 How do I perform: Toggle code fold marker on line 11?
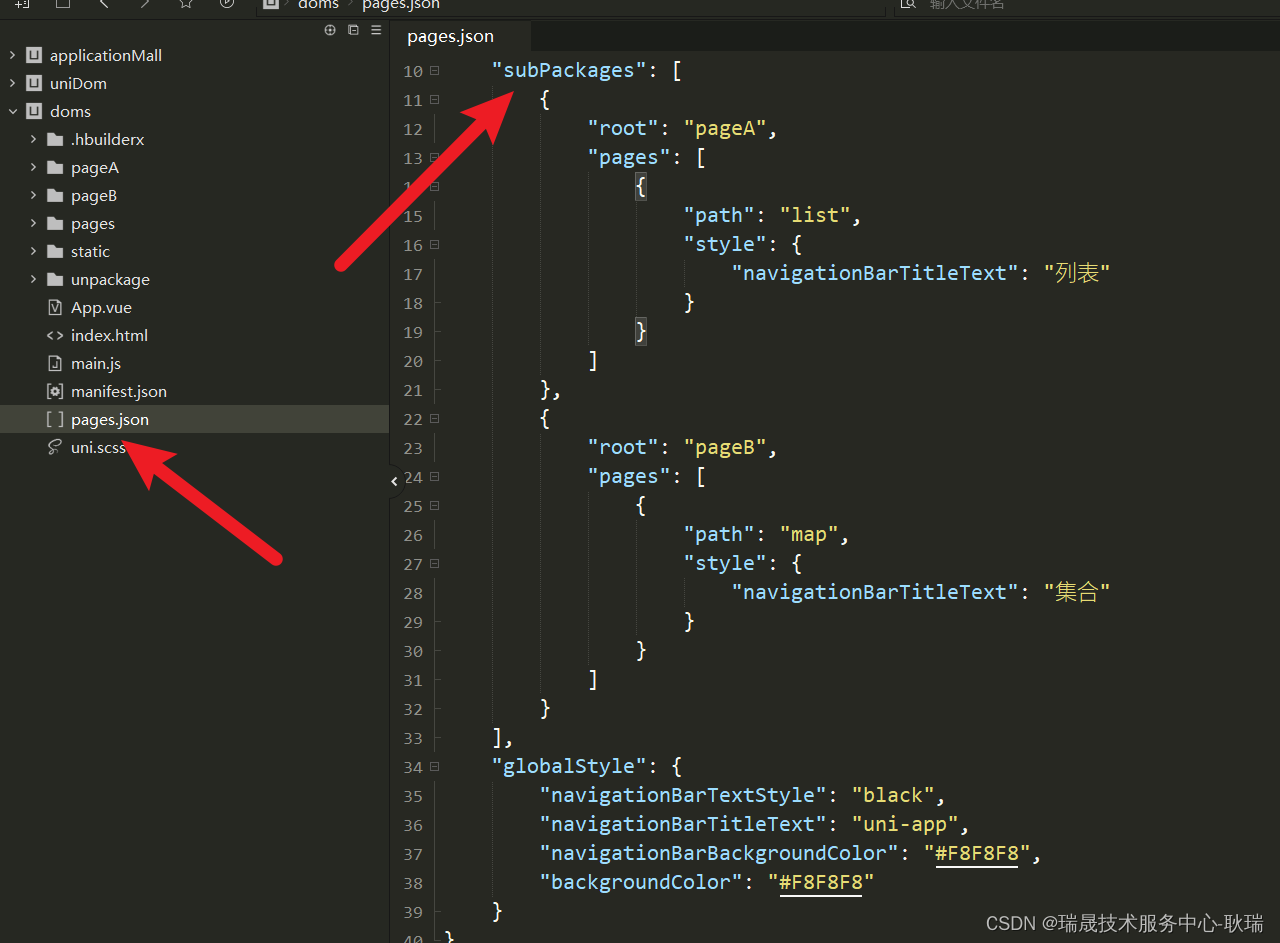tap(434, 100)
